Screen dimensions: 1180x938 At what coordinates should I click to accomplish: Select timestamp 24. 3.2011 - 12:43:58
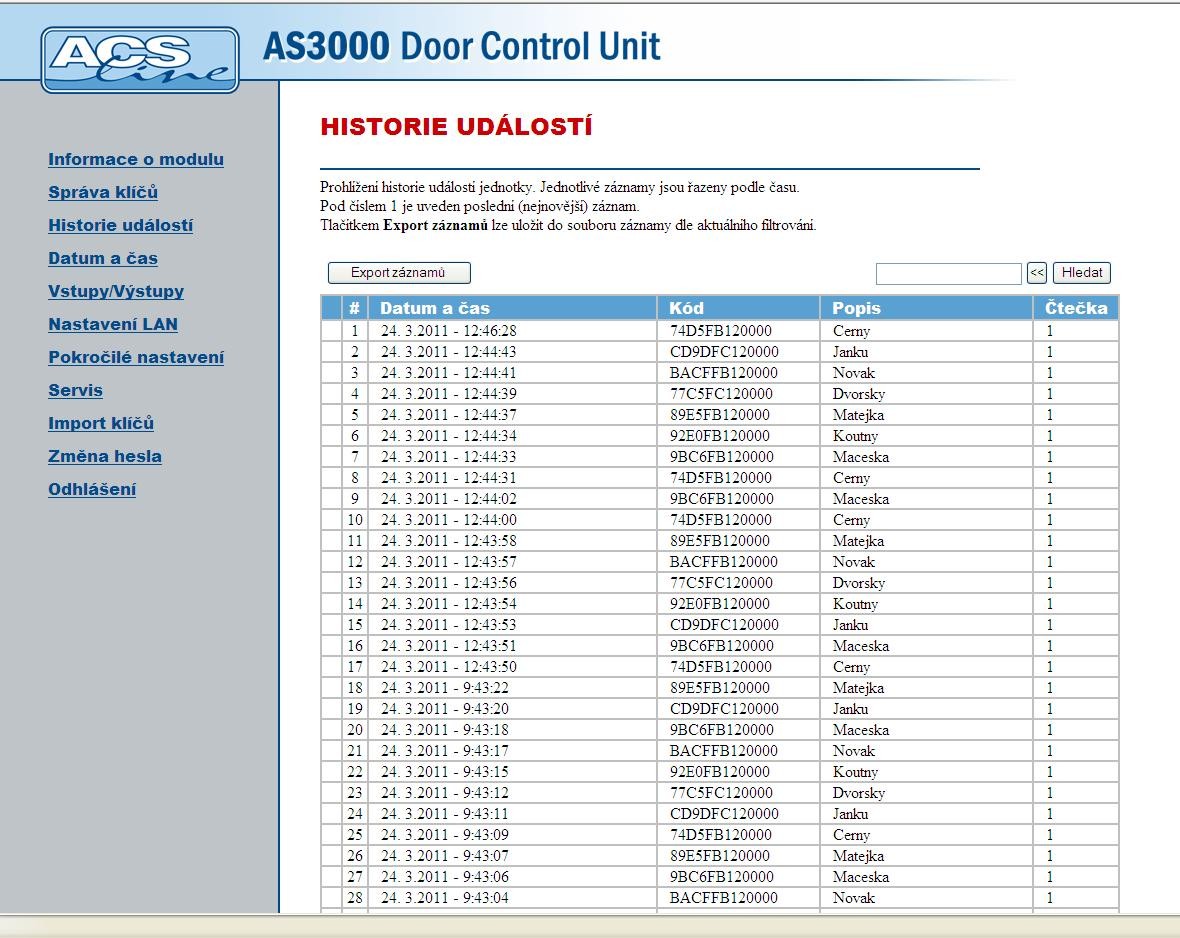pos(449,541)
